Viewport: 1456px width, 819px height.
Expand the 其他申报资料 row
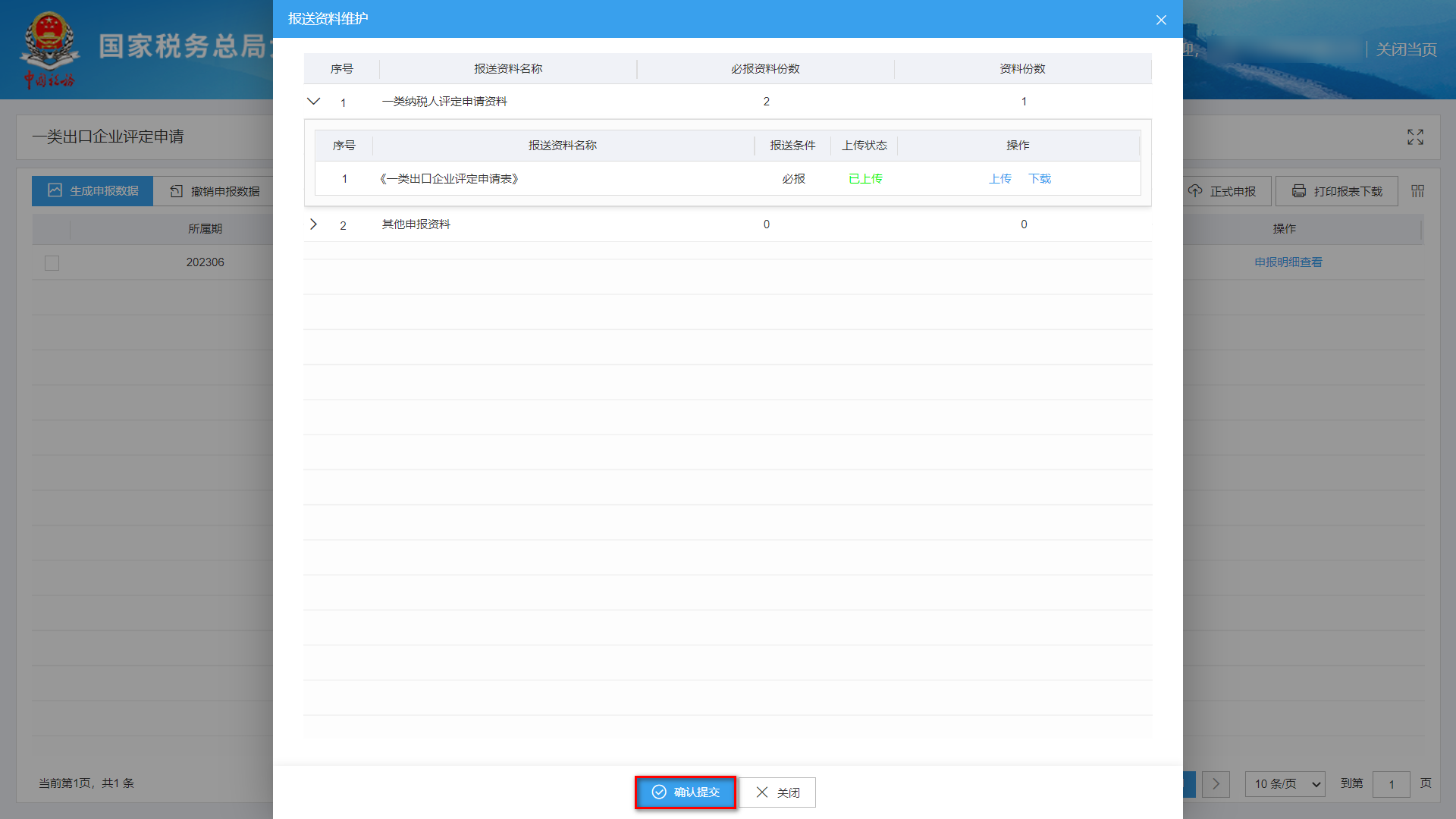[x=313, y=224]
